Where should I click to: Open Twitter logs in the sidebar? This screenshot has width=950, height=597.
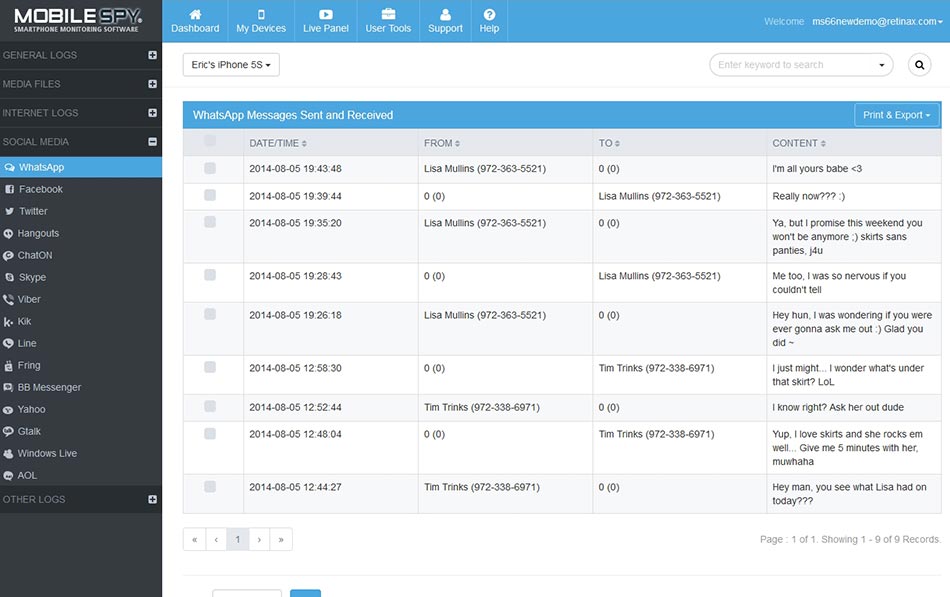pyautogui.click(x=33, y=211)
